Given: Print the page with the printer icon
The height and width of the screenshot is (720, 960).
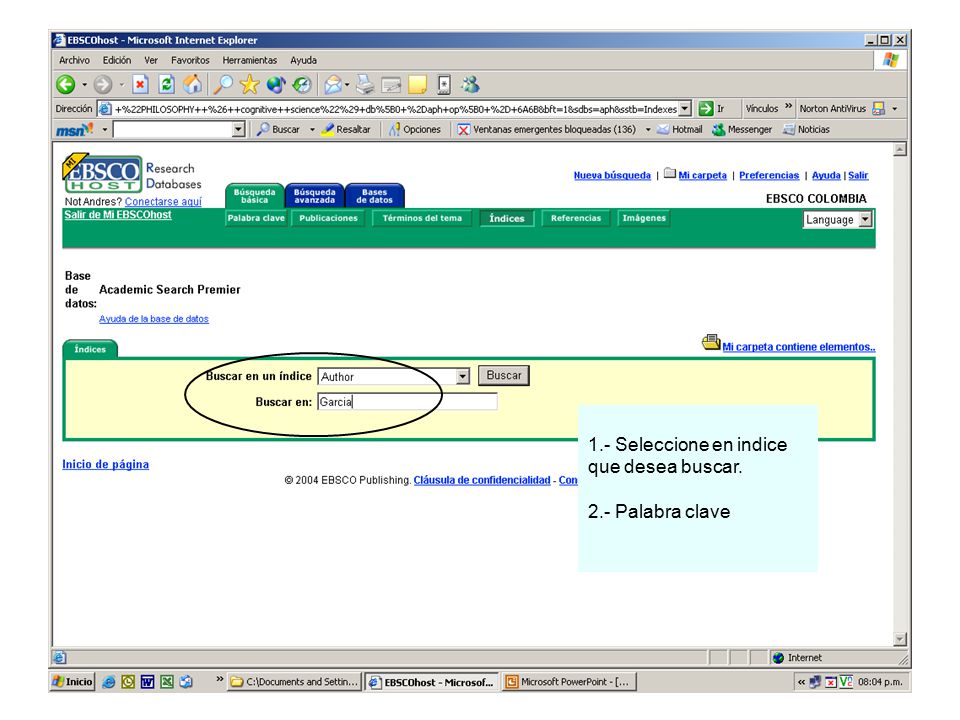Looking at the screenshot, I should coord(366,84).
